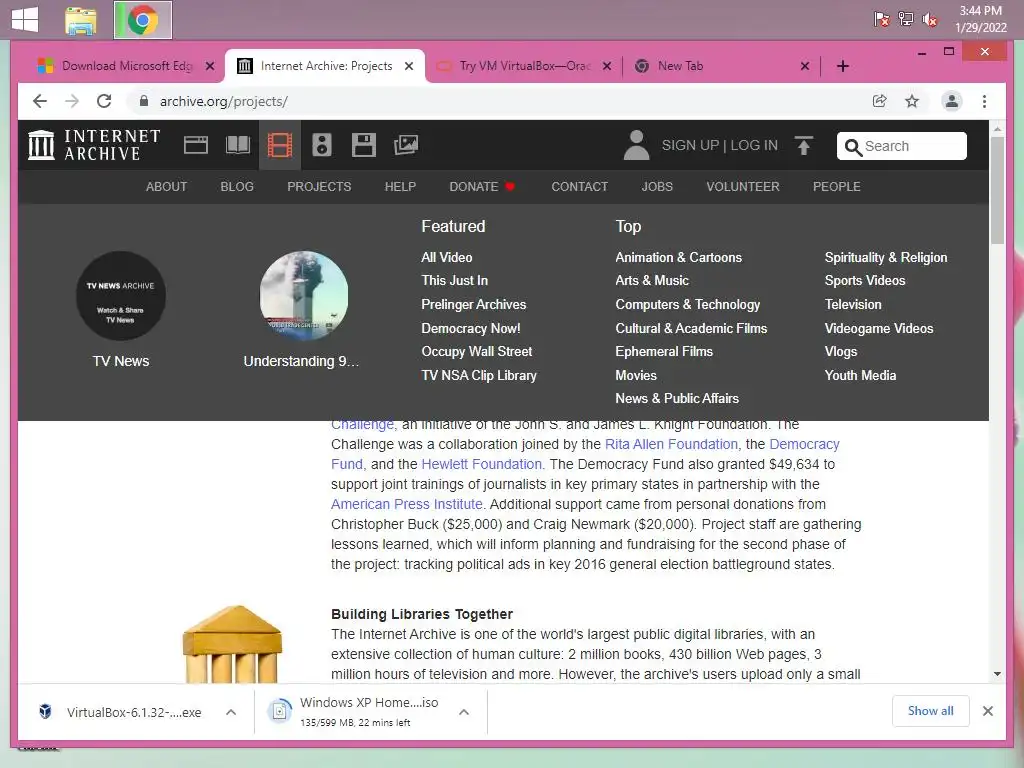
Task: Open the Windows Start button
Action: pos(25,20)
